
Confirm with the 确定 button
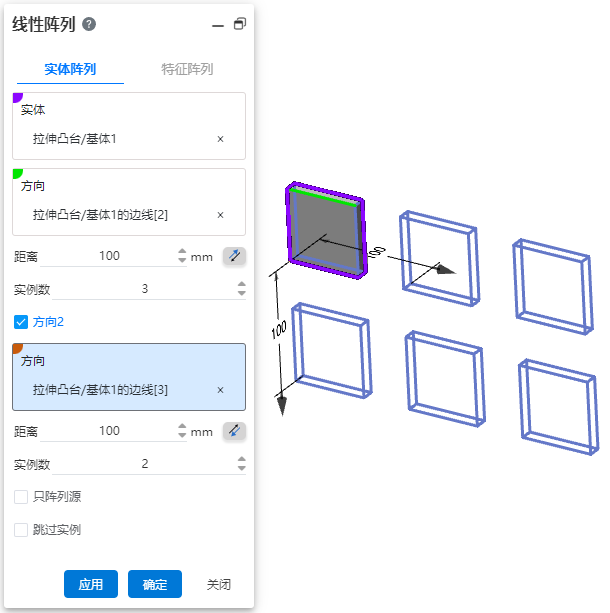155,584
